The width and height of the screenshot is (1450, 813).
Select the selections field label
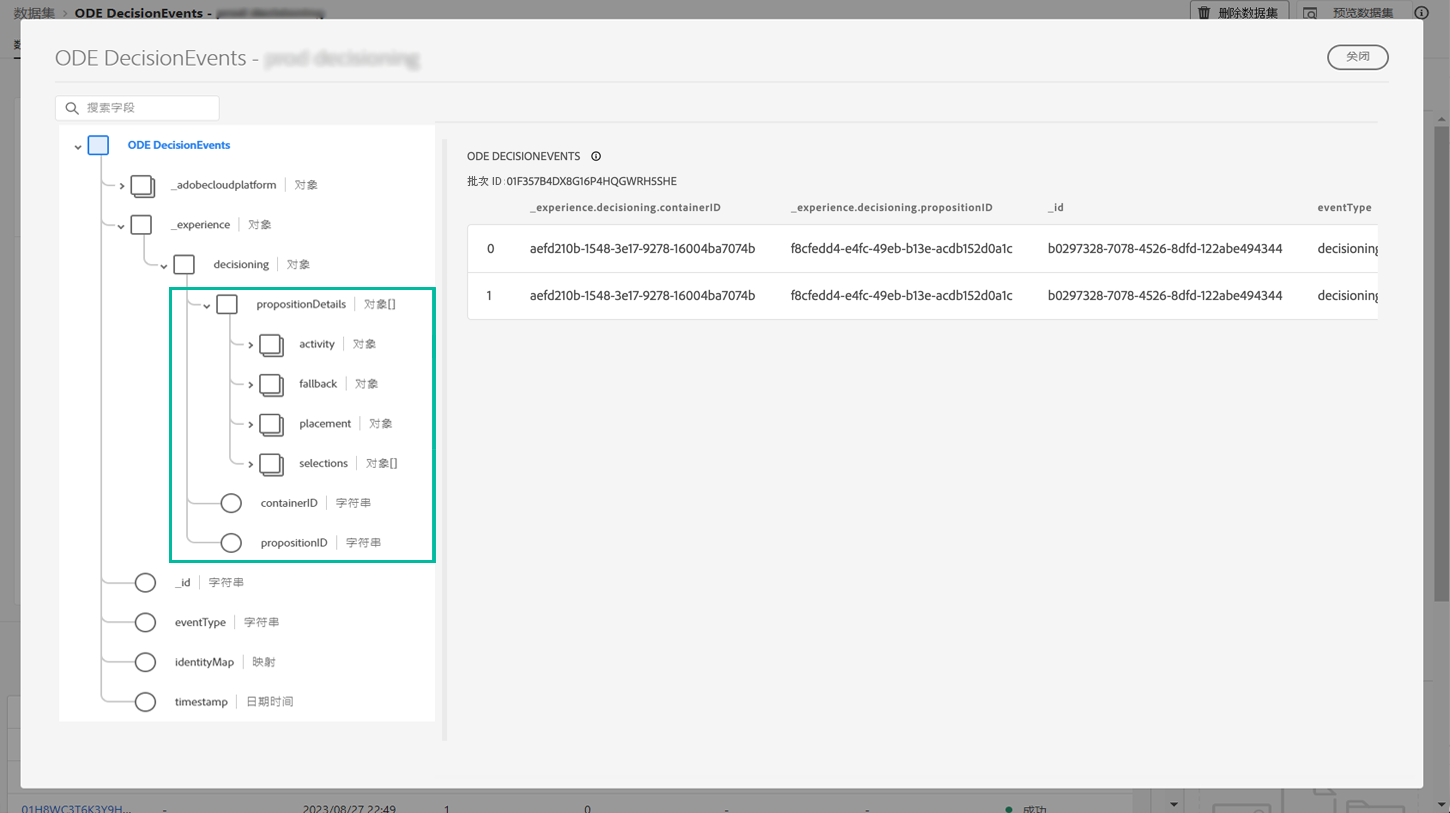point(323,464)
